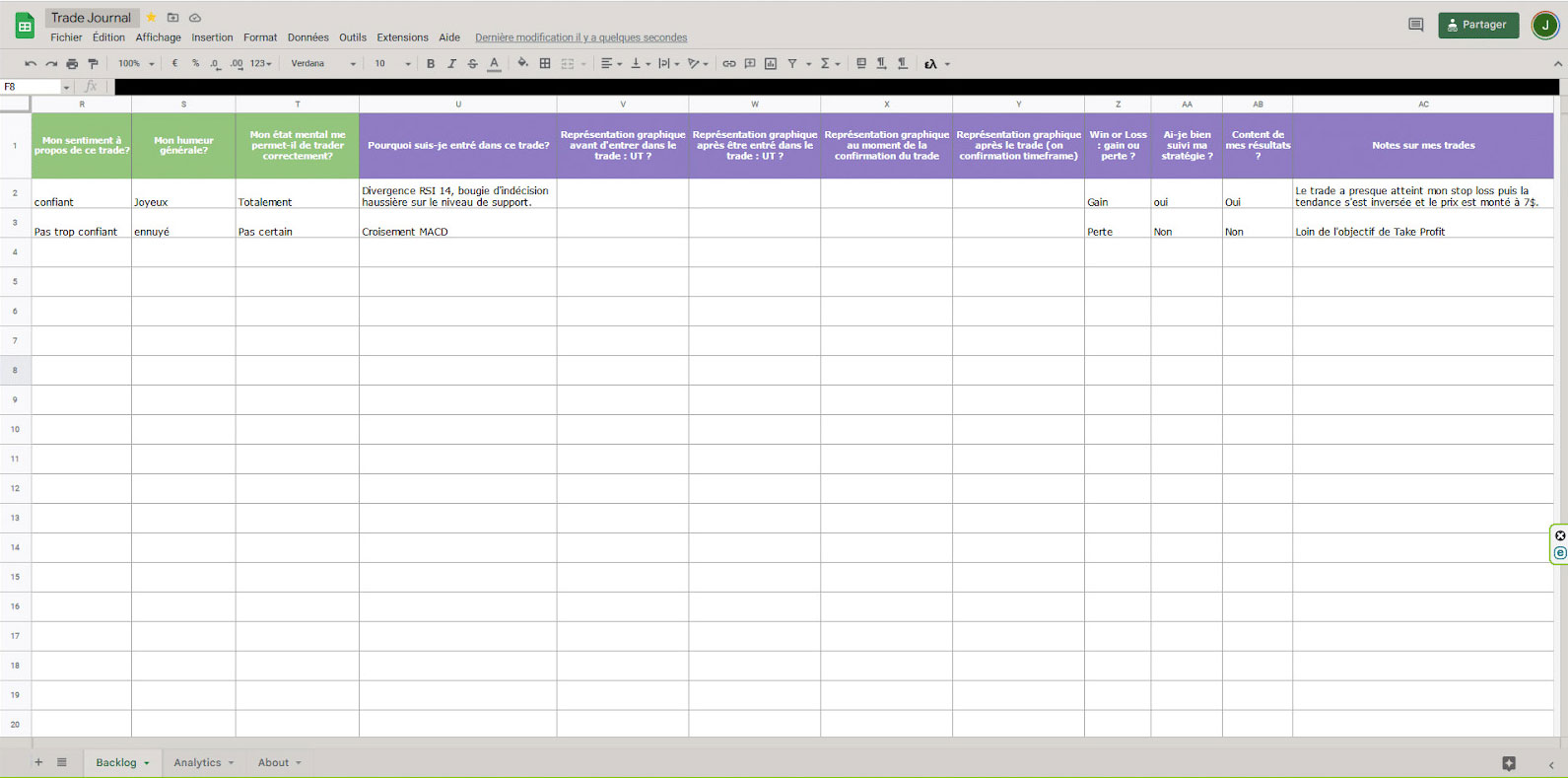Switch to the About sheet tab
This screenshot has width=1568, height=778.
tap(280, 762)
